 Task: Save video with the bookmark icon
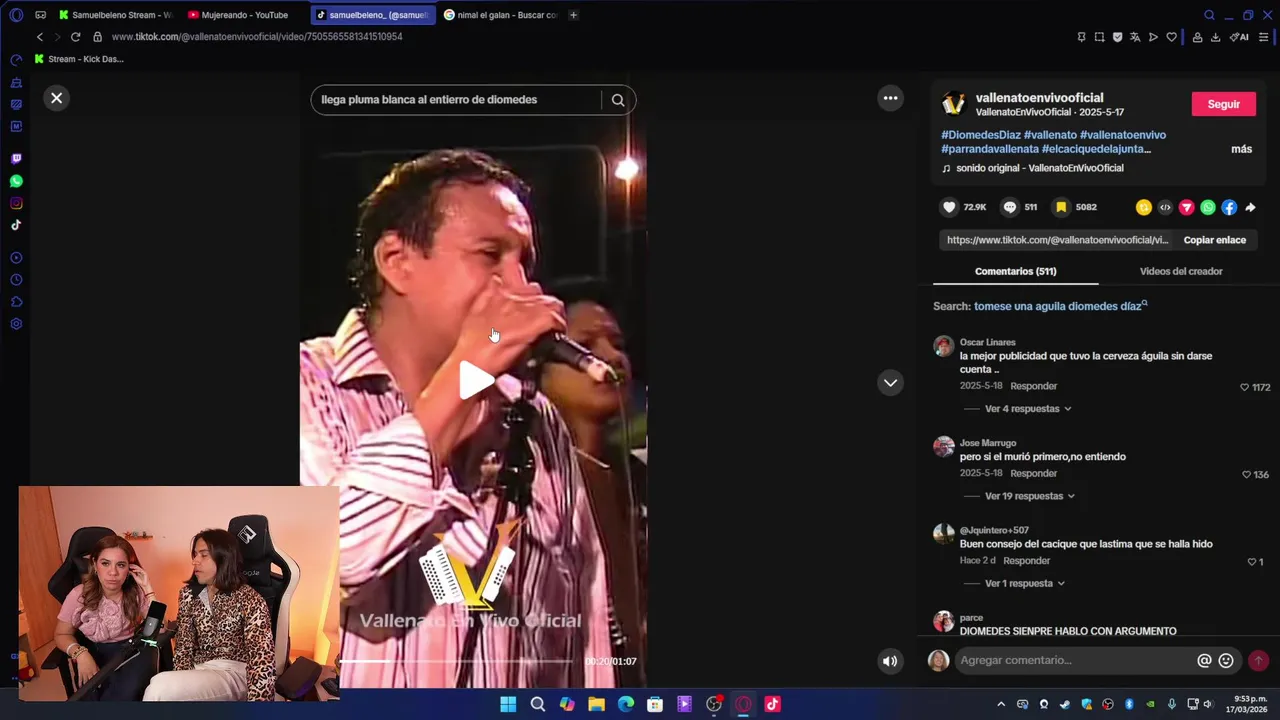1061,207
